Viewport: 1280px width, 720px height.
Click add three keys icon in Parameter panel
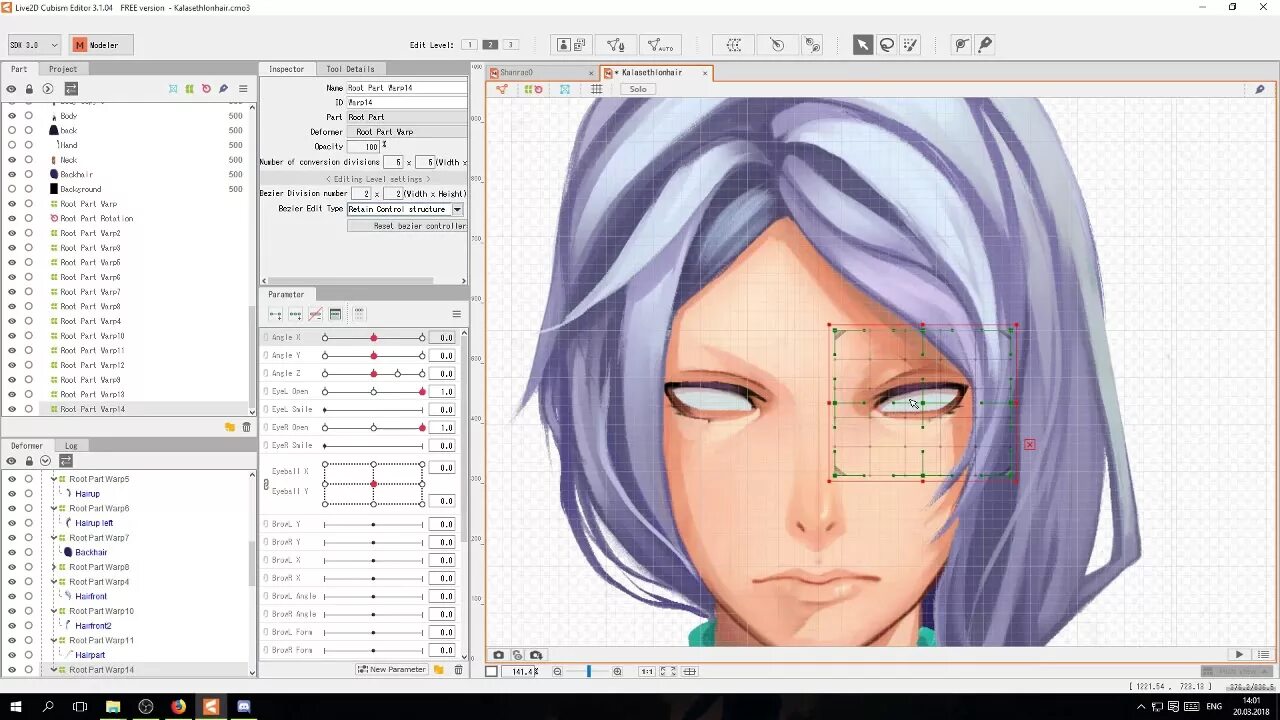click(x=295, y=314)
